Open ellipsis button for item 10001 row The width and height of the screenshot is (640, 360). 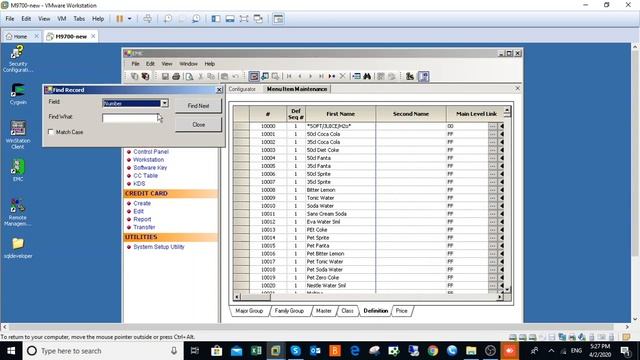492,134
